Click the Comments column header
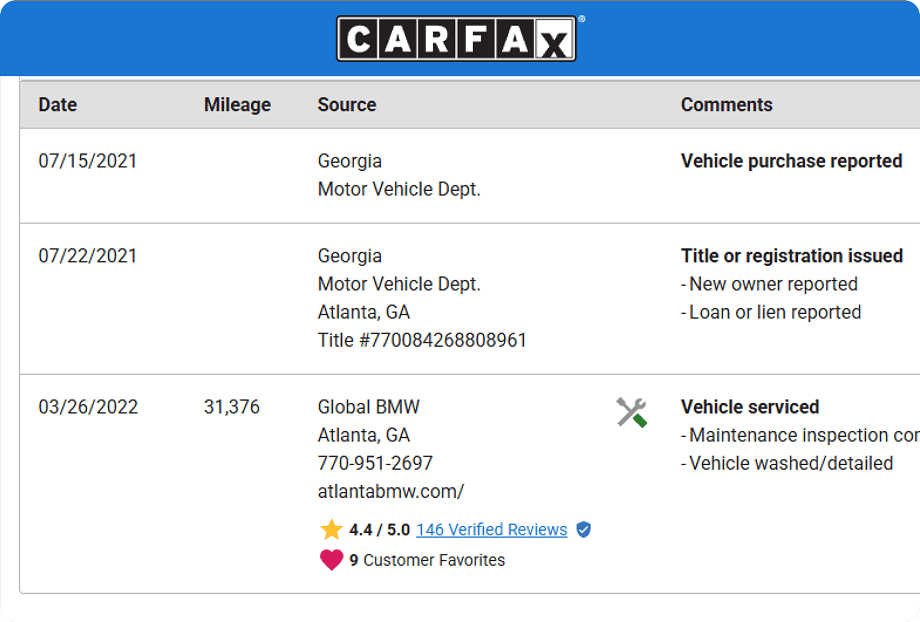 pos(726,104)
